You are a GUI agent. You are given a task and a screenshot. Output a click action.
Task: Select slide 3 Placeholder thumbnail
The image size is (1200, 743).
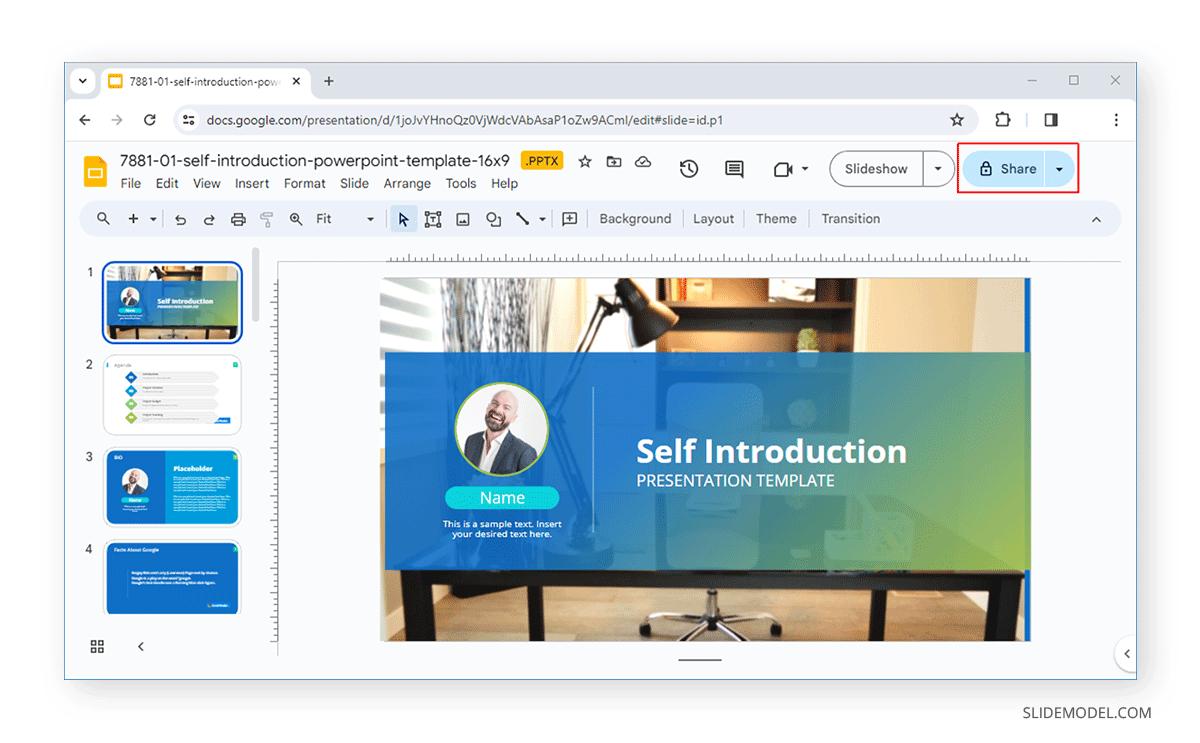pos(172,487)
